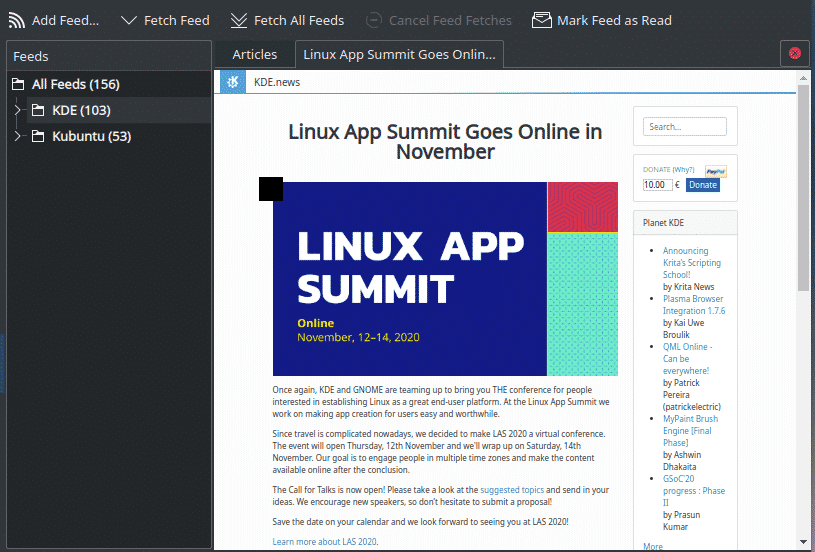815x552 pixels.
Task: Select All Feeds (156) in tree
Action: point(76,84)
